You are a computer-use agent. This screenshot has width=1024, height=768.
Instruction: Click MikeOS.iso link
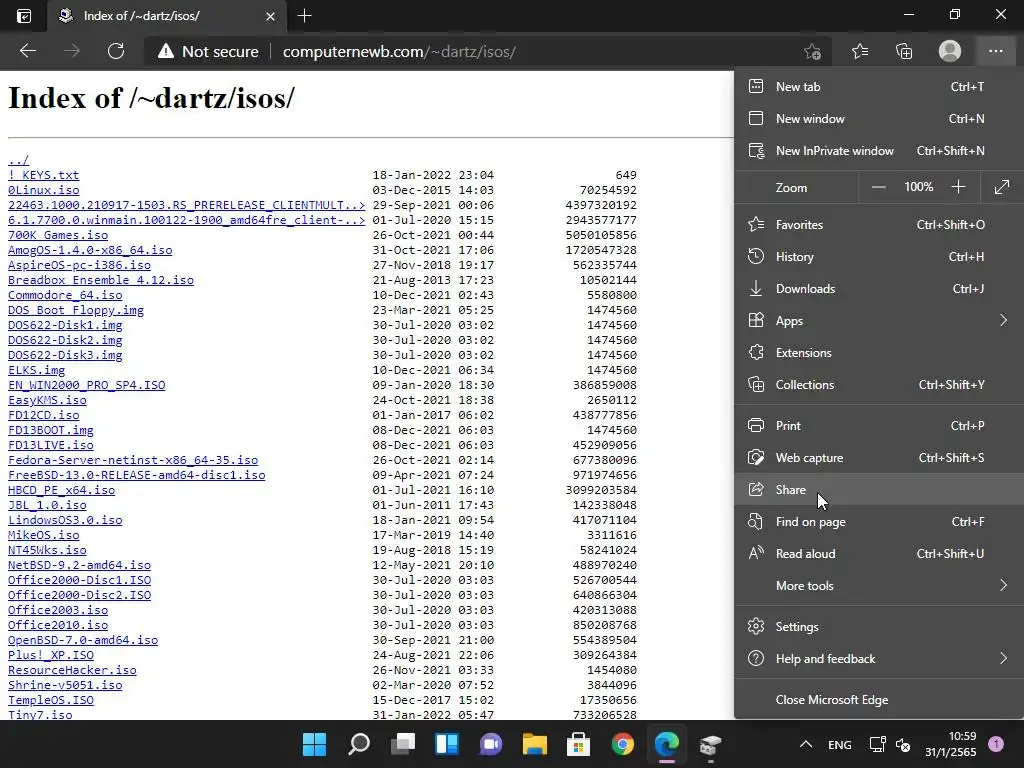43,536
